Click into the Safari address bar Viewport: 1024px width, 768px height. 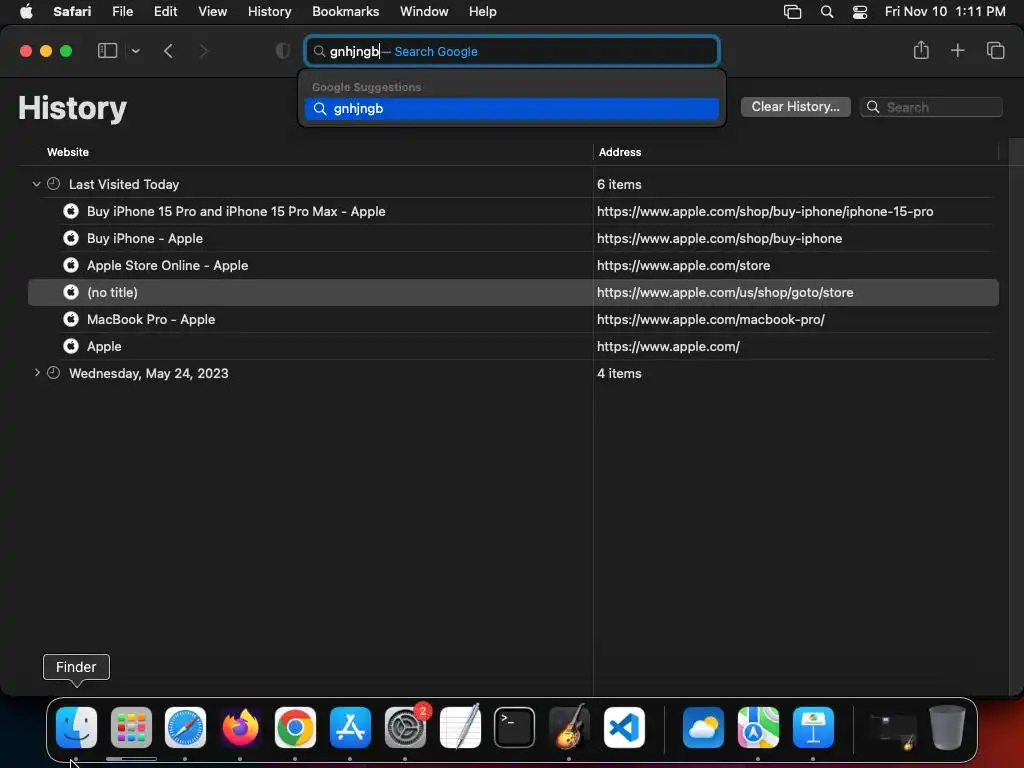pyautogui.click(x=512, y=51)
